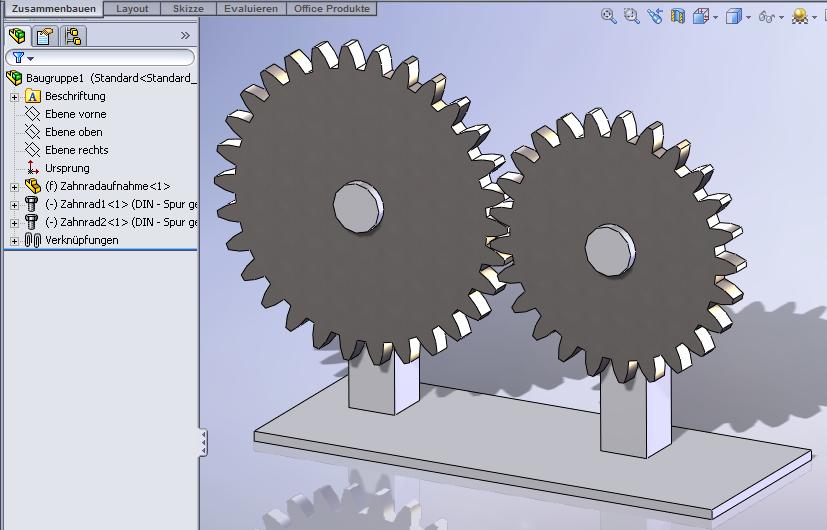
Task: Open the View Orientation dropdown
Action: (x=703, y=16)
